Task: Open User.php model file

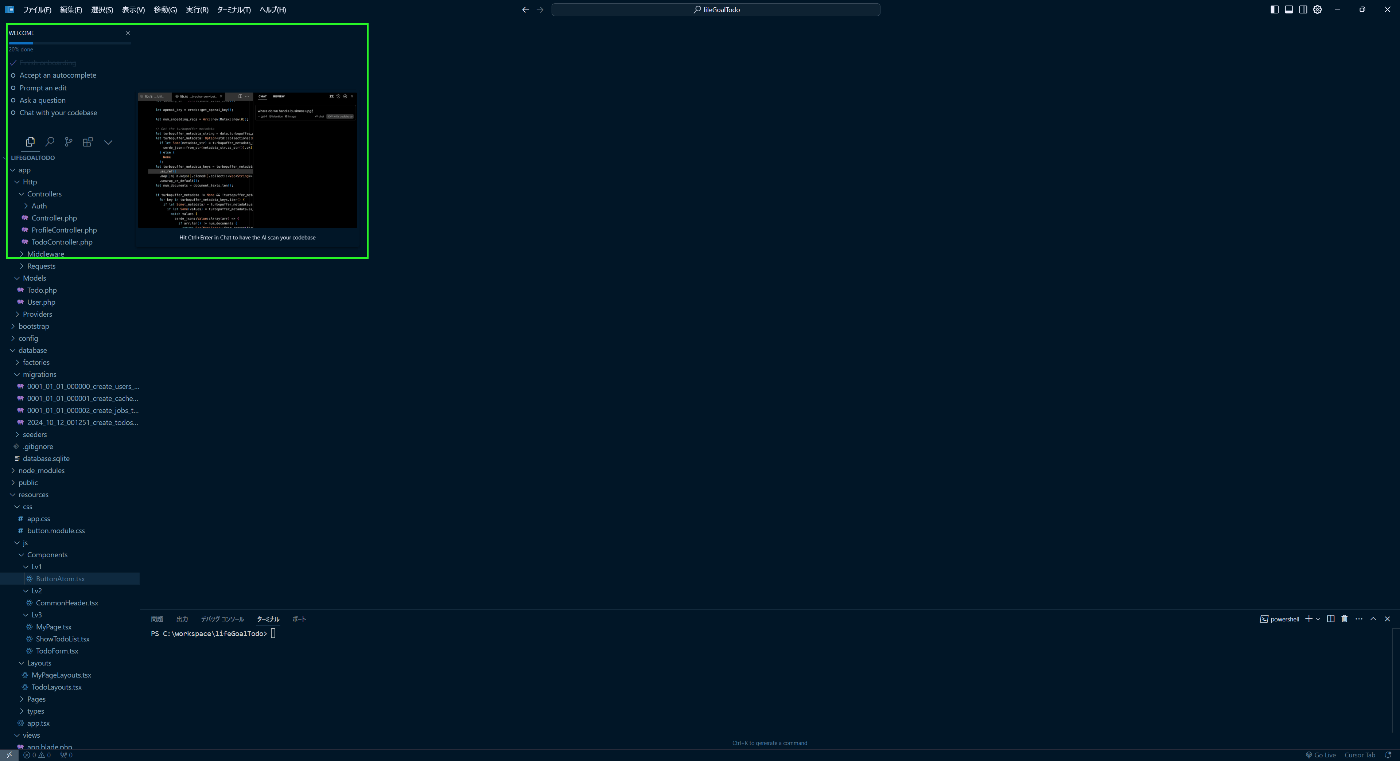Action: coord(41,302)
